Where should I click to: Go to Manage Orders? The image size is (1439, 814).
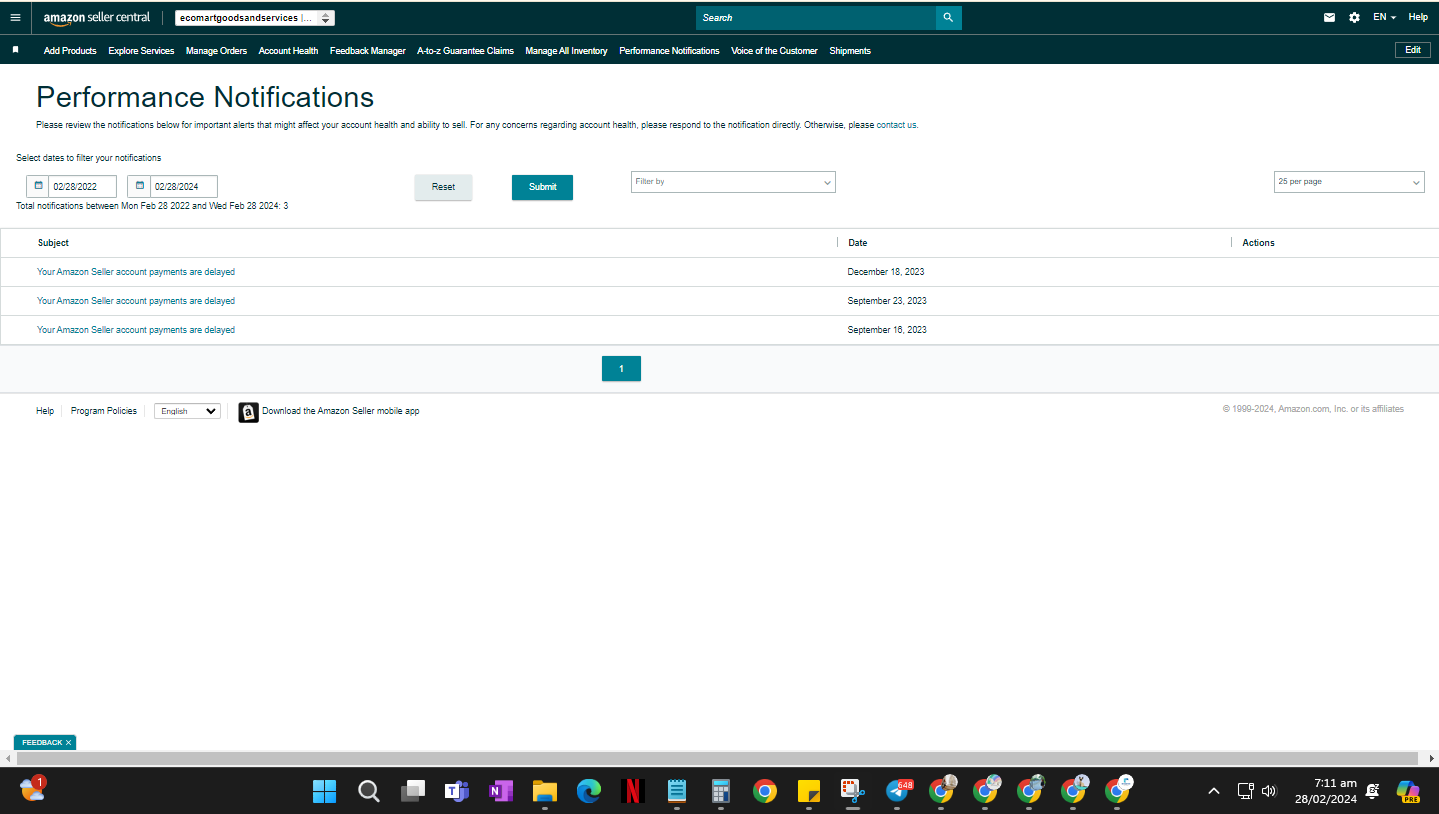216,51
